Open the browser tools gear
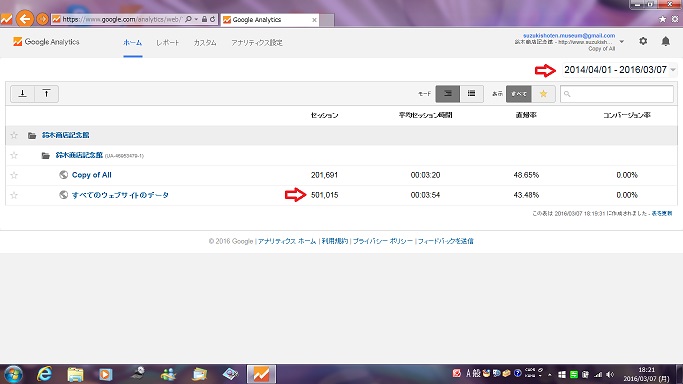 pos(675,19)
